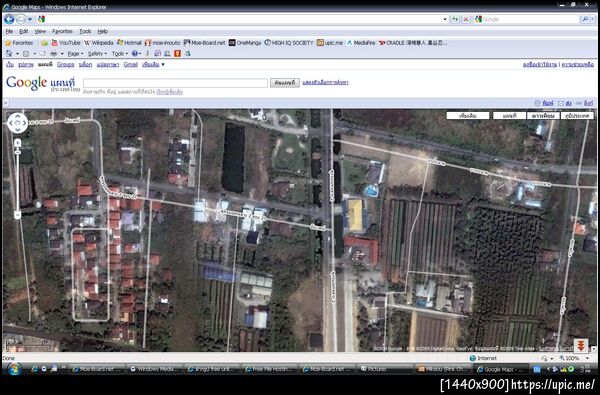Open the CRADLE favorite link
This screenshot has height=395, width=600.
(412, 43)
